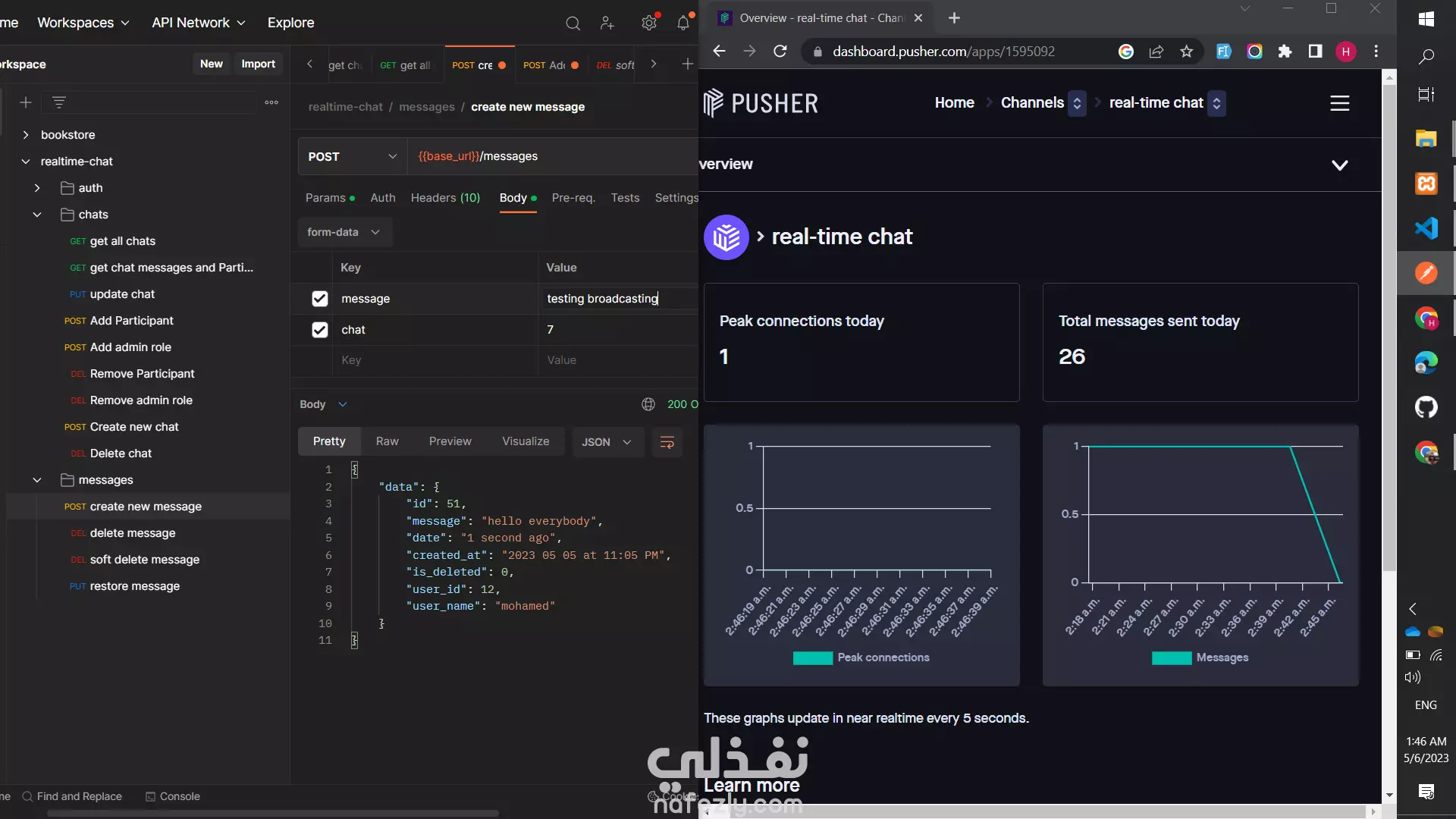Open the three-dots options in sidebar
This screenshot has width=1456, height=819.
271,102
